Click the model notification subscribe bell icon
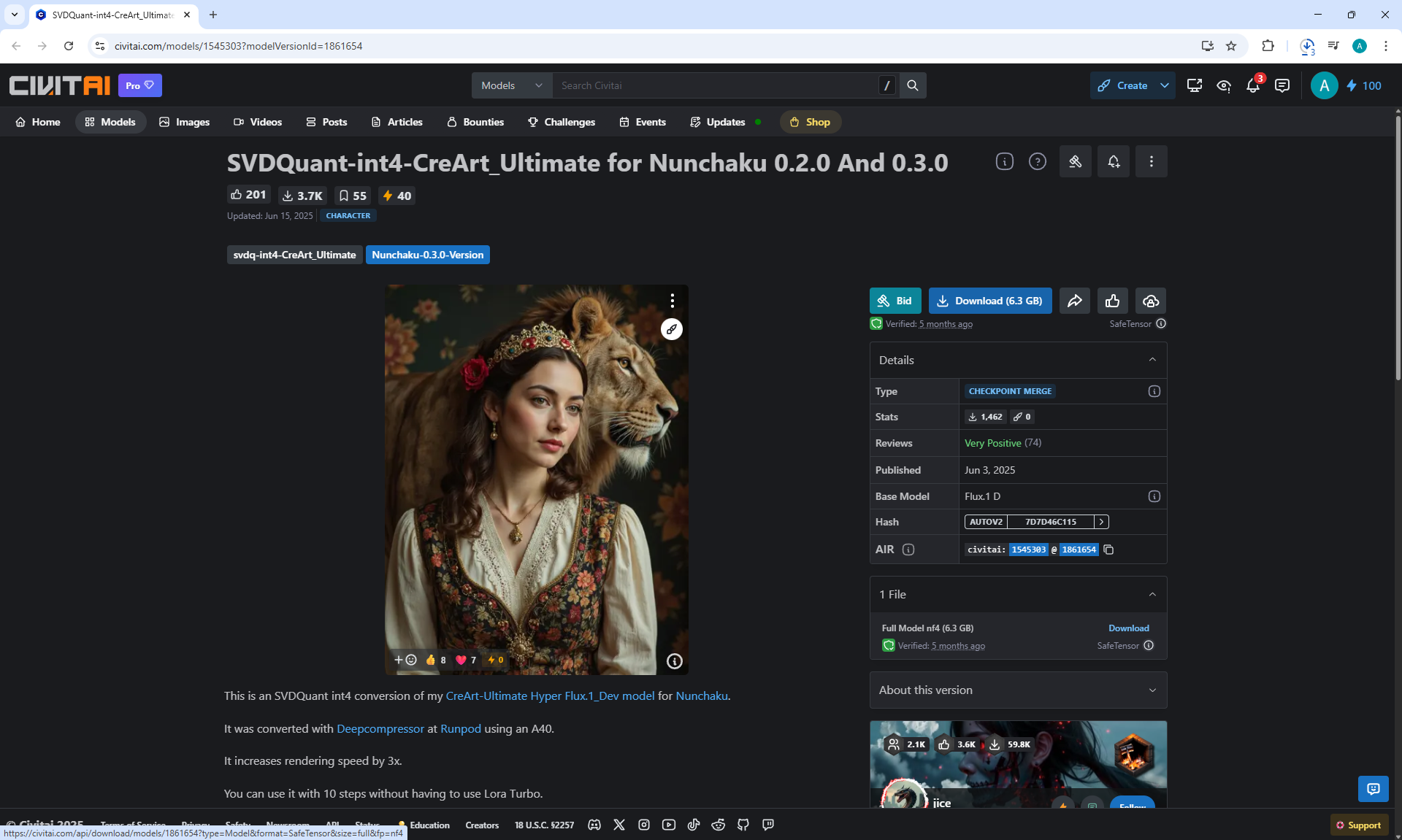The height and width of the screenshot is (840, 1402). [x=1113, y=161]
